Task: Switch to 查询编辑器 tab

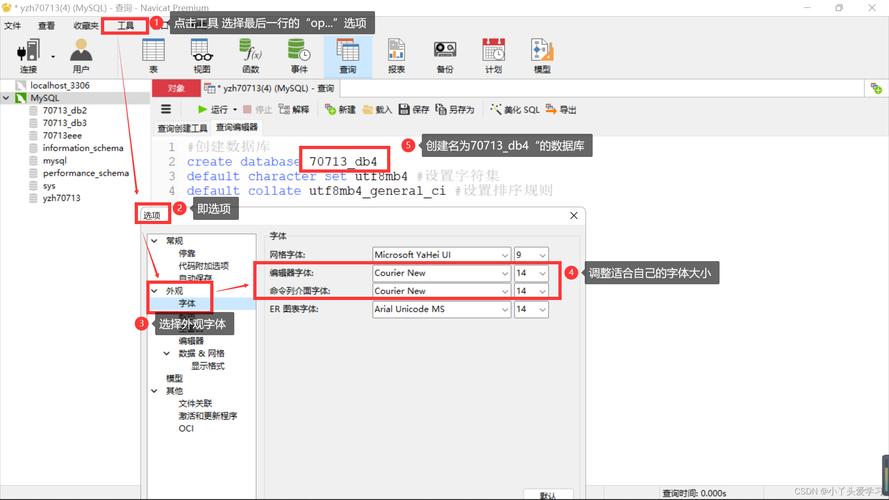Action: (x=236, y=127)
